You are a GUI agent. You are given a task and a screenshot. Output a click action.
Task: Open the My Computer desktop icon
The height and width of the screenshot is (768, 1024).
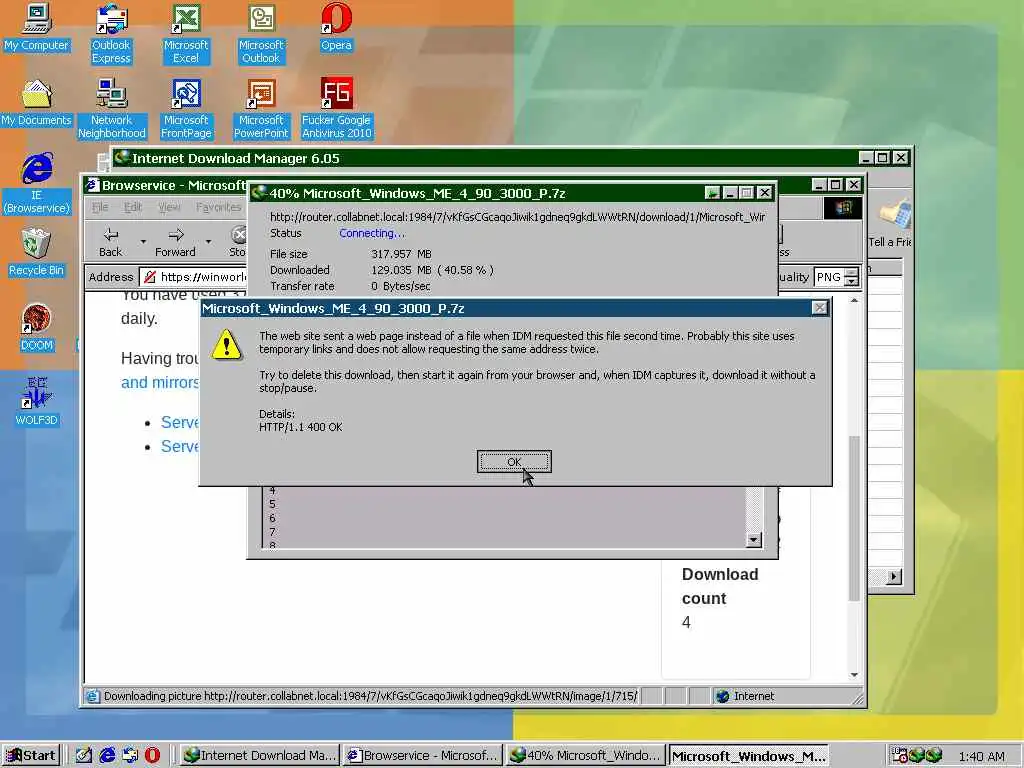(x=37, y=27)
